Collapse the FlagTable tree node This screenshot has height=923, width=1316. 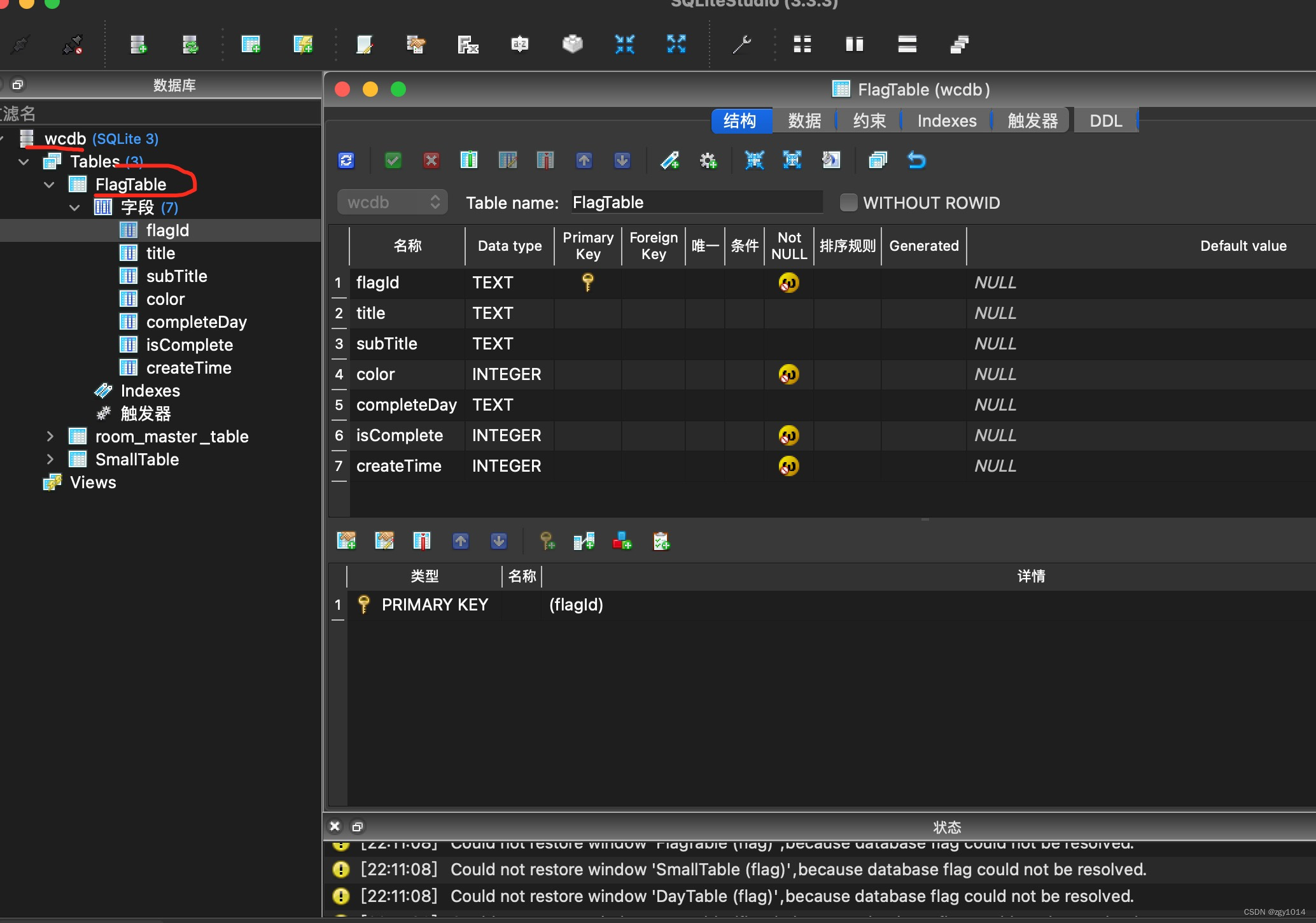[50, 185]
